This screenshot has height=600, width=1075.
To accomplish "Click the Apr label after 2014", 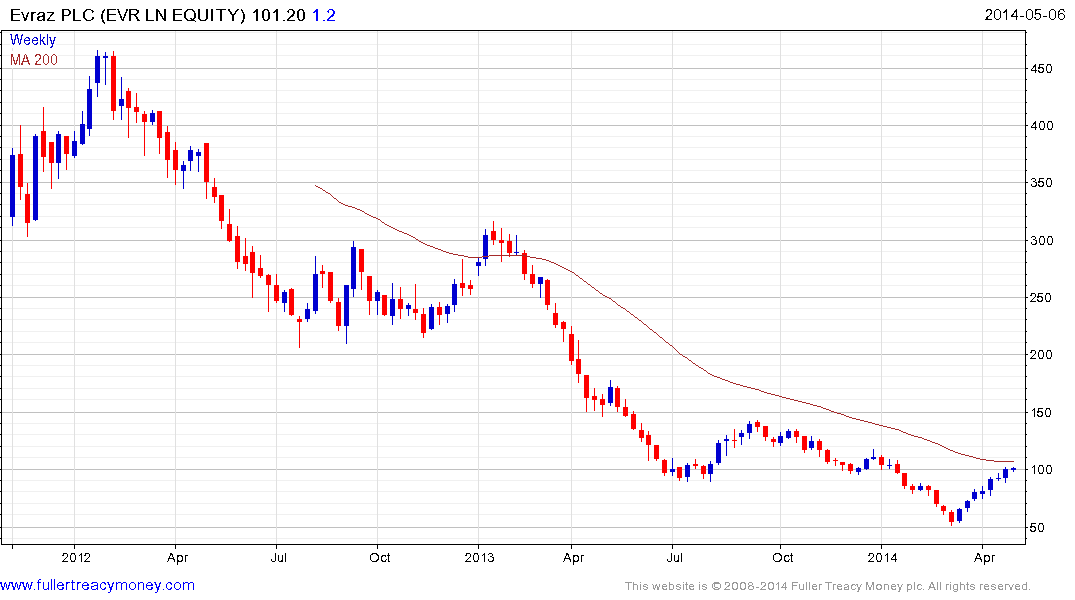I will (984, 558).
